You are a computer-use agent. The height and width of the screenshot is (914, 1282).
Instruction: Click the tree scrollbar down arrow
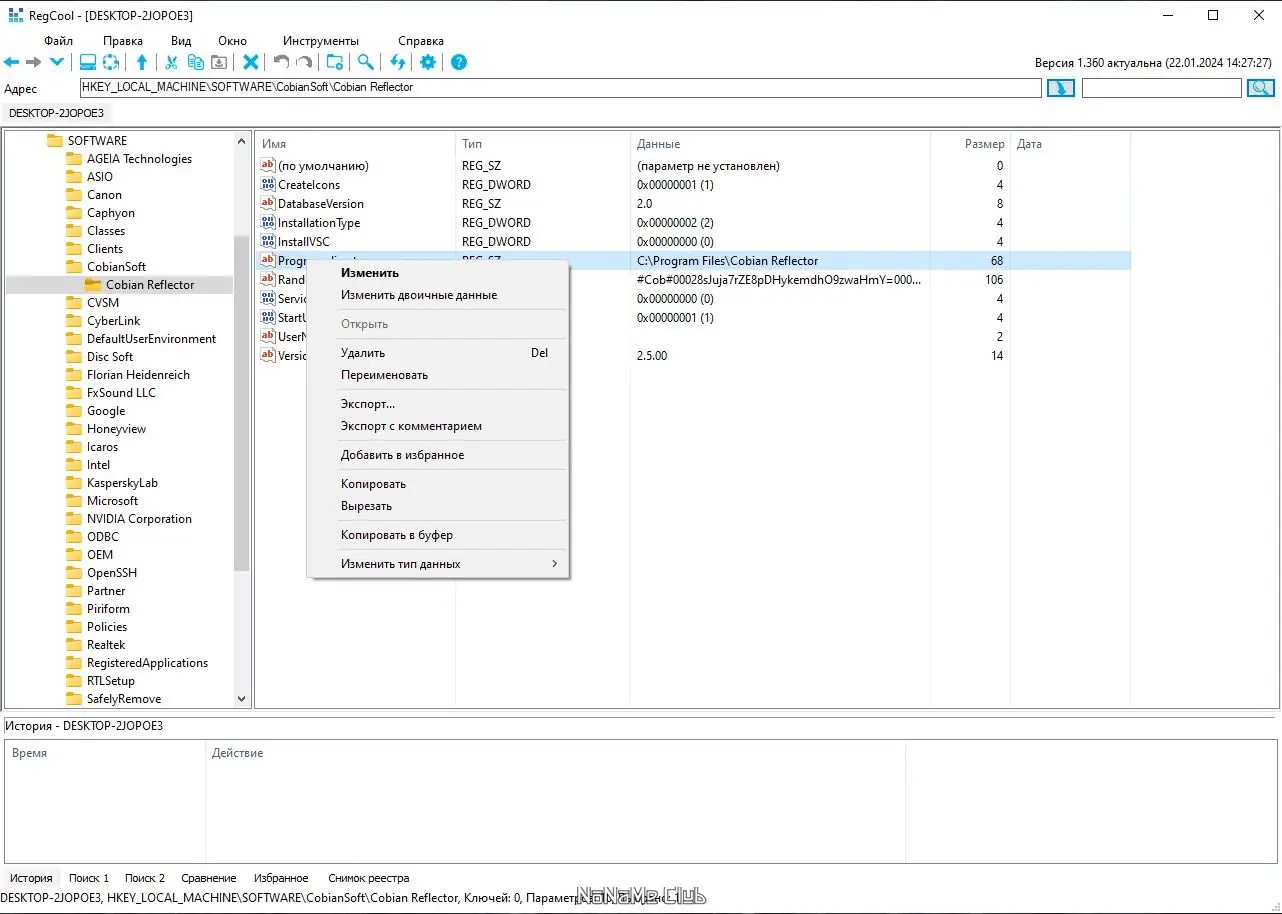tap(241, 699)
